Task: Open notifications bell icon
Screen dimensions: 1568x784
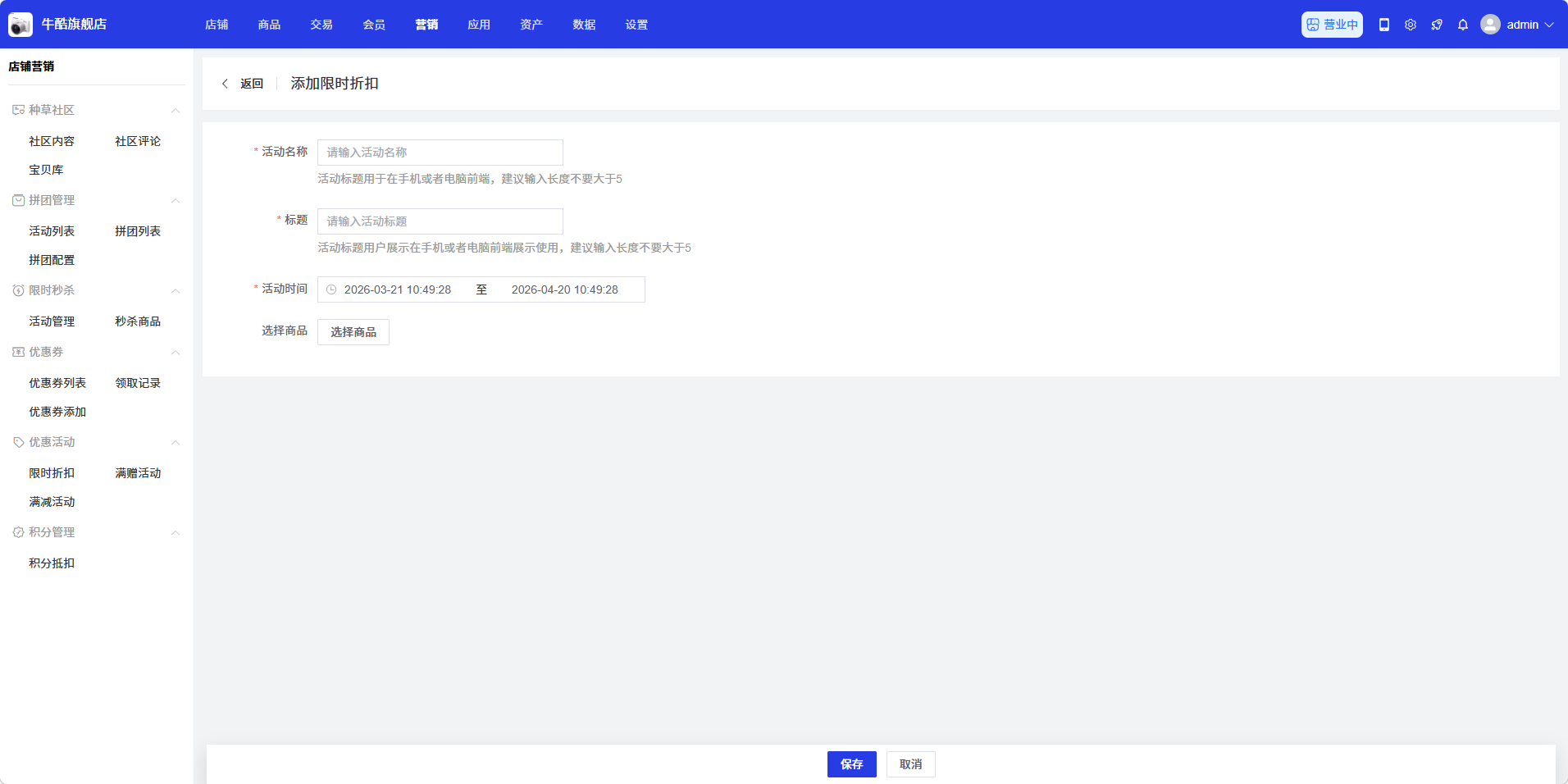Action: tap(1462, 25)
